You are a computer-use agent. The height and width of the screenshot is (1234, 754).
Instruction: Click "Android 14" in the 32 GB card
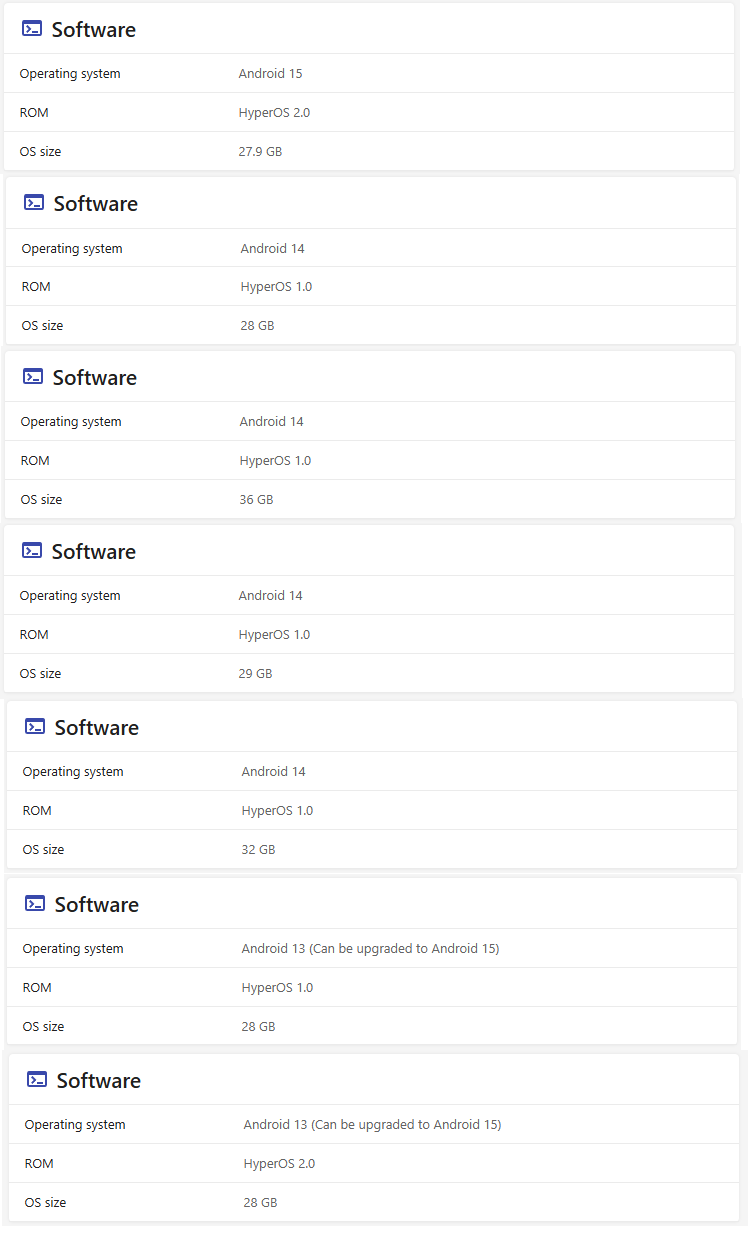pyautogui.click(x=273, y=772)
